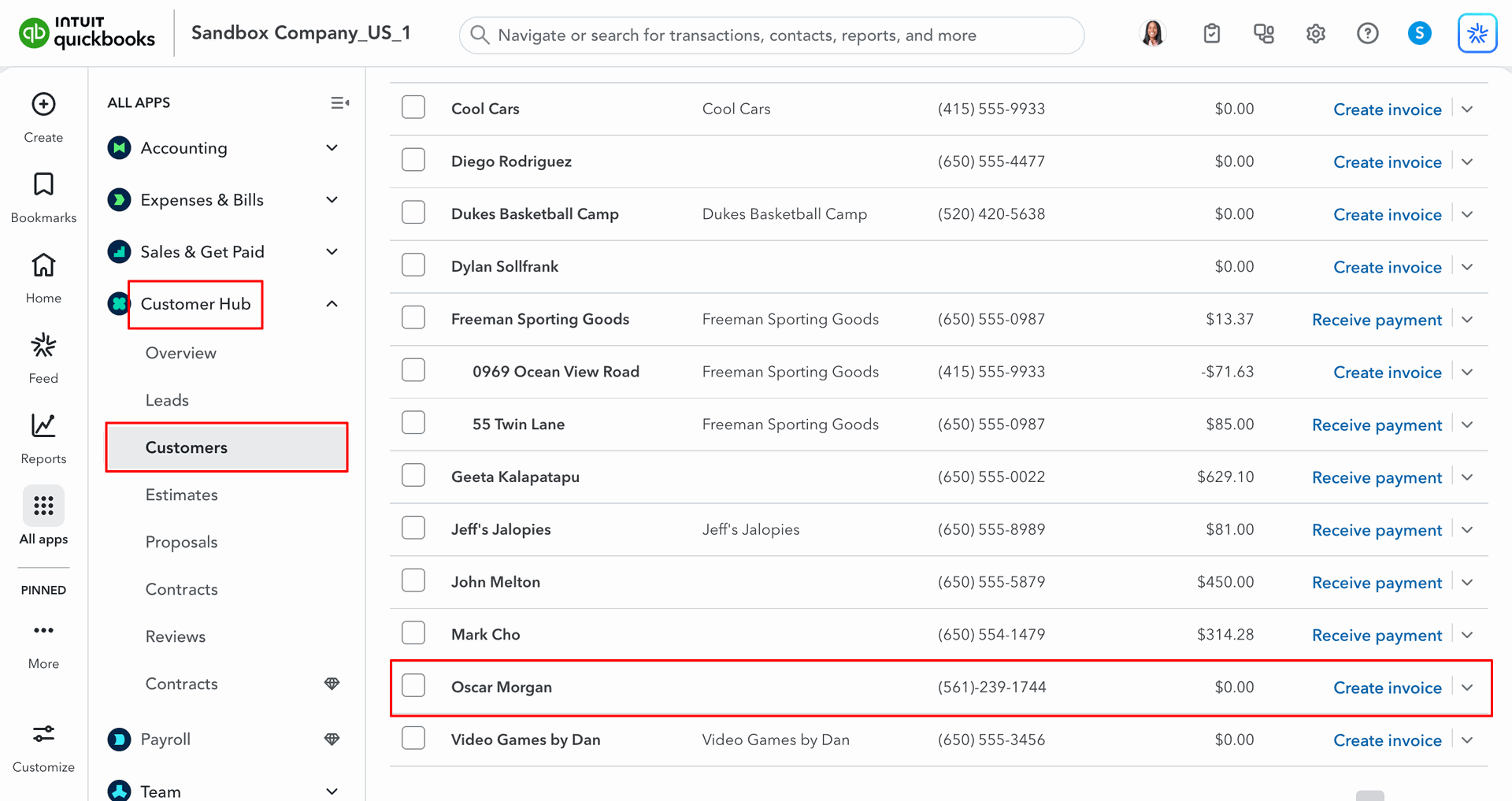This screenshot has height=801, width=1512.
Task: Click the Create plus icon
Action: [x=43, y=104]
